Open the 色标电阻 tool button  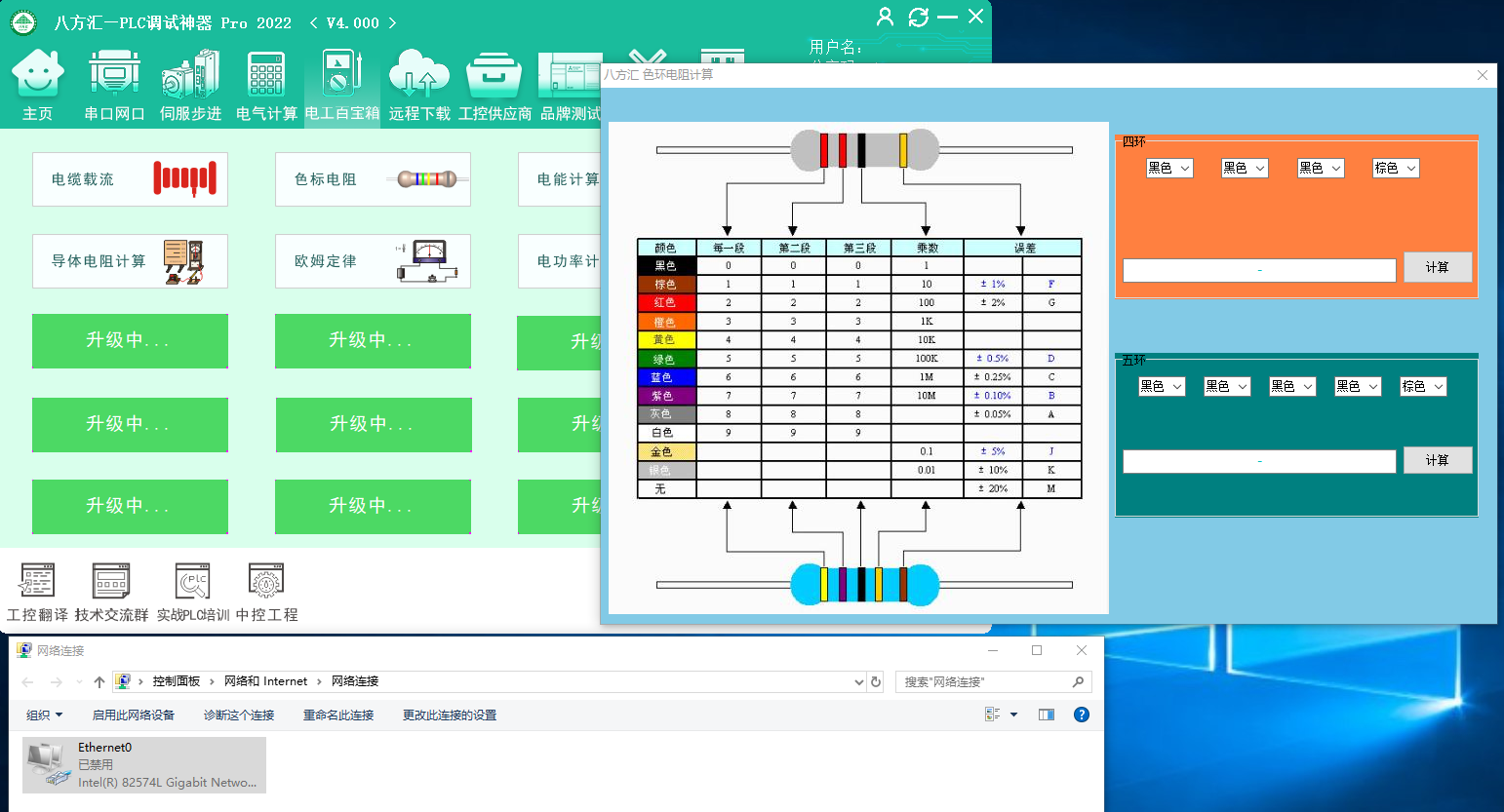pyautogui.click(x=373, y=179)
